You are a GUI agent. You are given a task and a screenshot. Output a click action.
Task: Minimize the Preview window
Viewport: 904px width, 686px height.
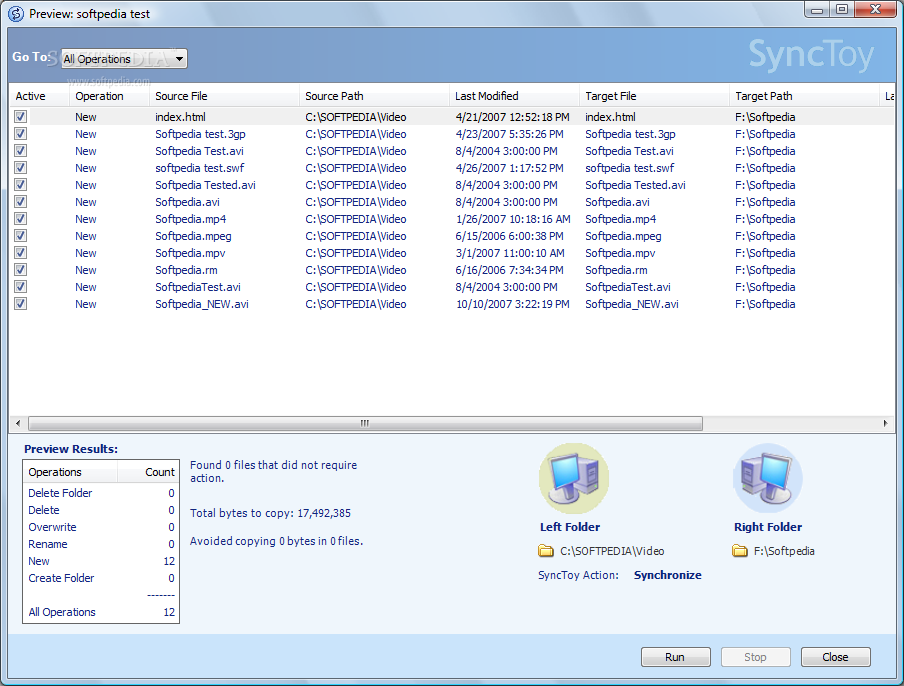[817, 9]
